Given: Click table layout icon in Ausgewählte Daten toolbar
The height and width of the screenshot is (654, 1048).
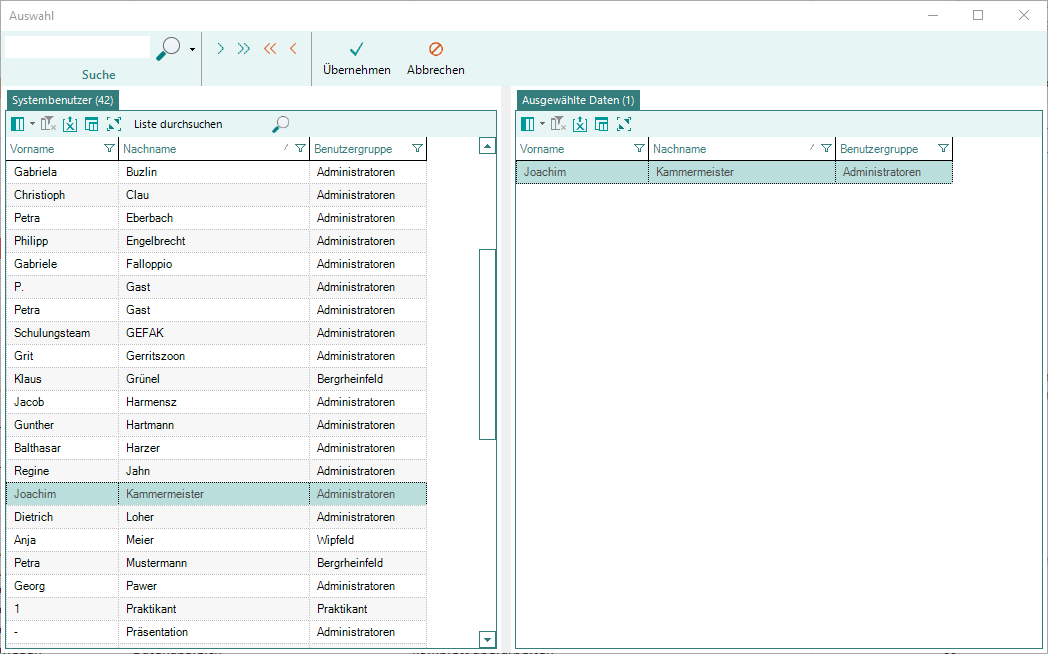Looking at the screenshot, I should (602, 124).
